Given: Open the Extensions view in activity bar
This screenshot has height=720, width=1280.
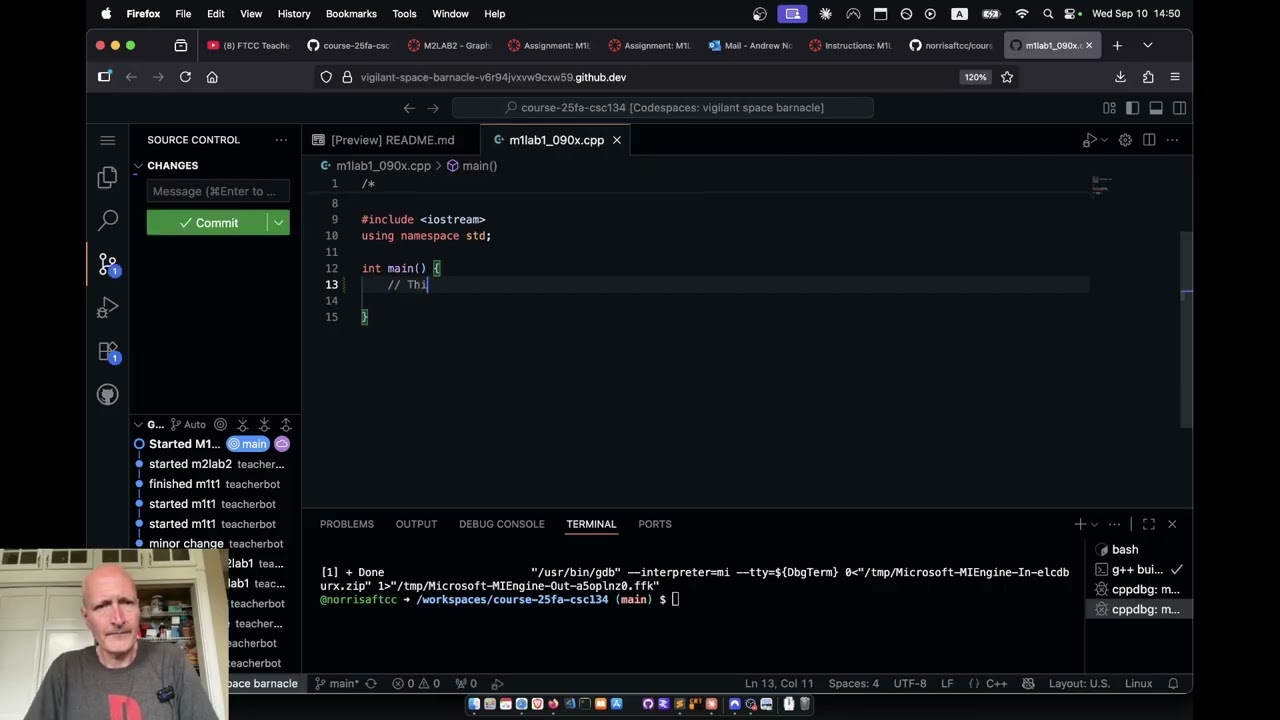Looking at the screenshot, I should (x=108, y=351).
